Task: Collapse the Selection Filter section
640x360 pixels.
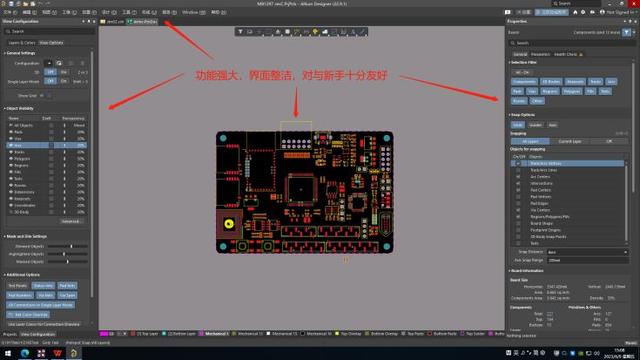Action: coord(510,62)
